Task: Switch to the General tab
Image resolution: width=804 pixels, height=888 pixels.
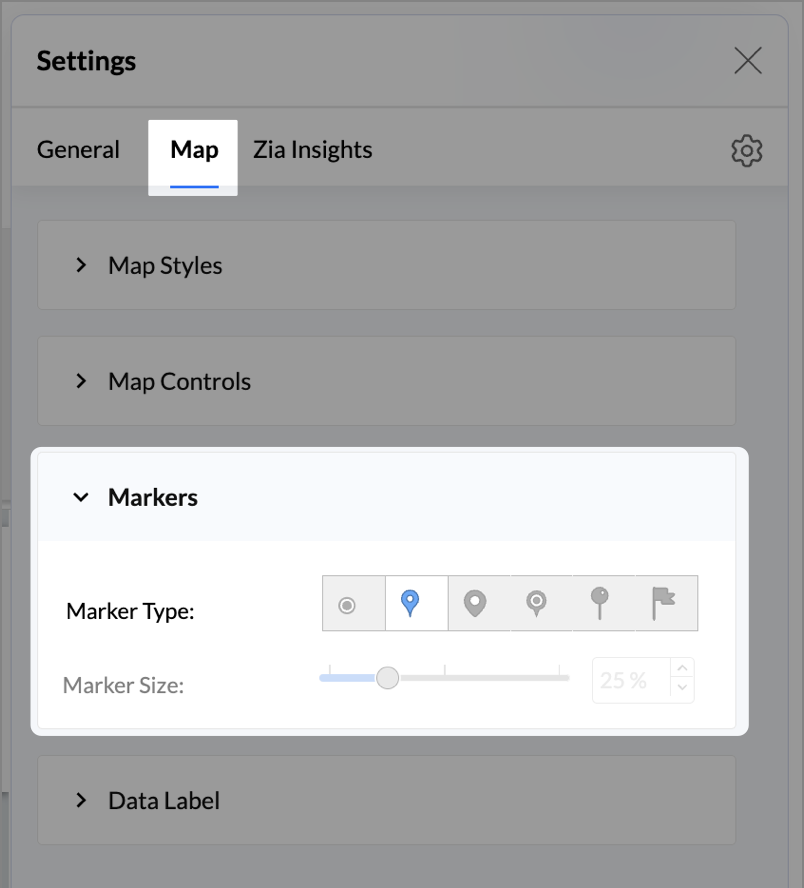Action: pos(78,150)
